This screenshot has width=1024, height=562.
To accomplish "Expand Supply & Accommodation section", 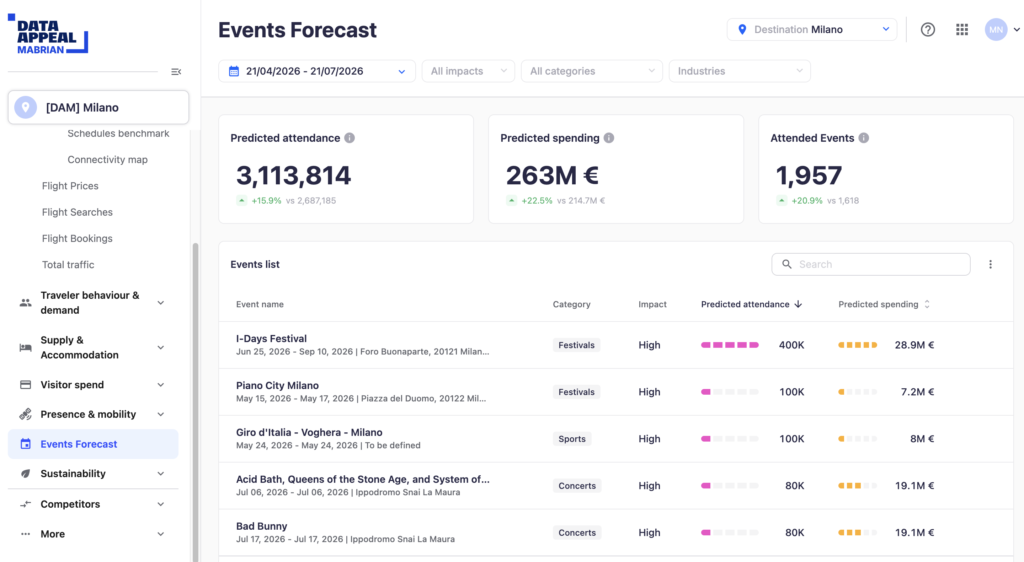I will [x=161, y=347].
